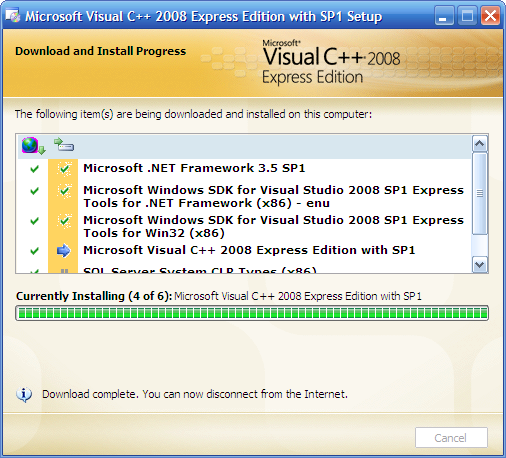Click download checkmark for Visual C++ 2008 Express
The height and width of the screenshot is (458, 506).
point(34,251)
